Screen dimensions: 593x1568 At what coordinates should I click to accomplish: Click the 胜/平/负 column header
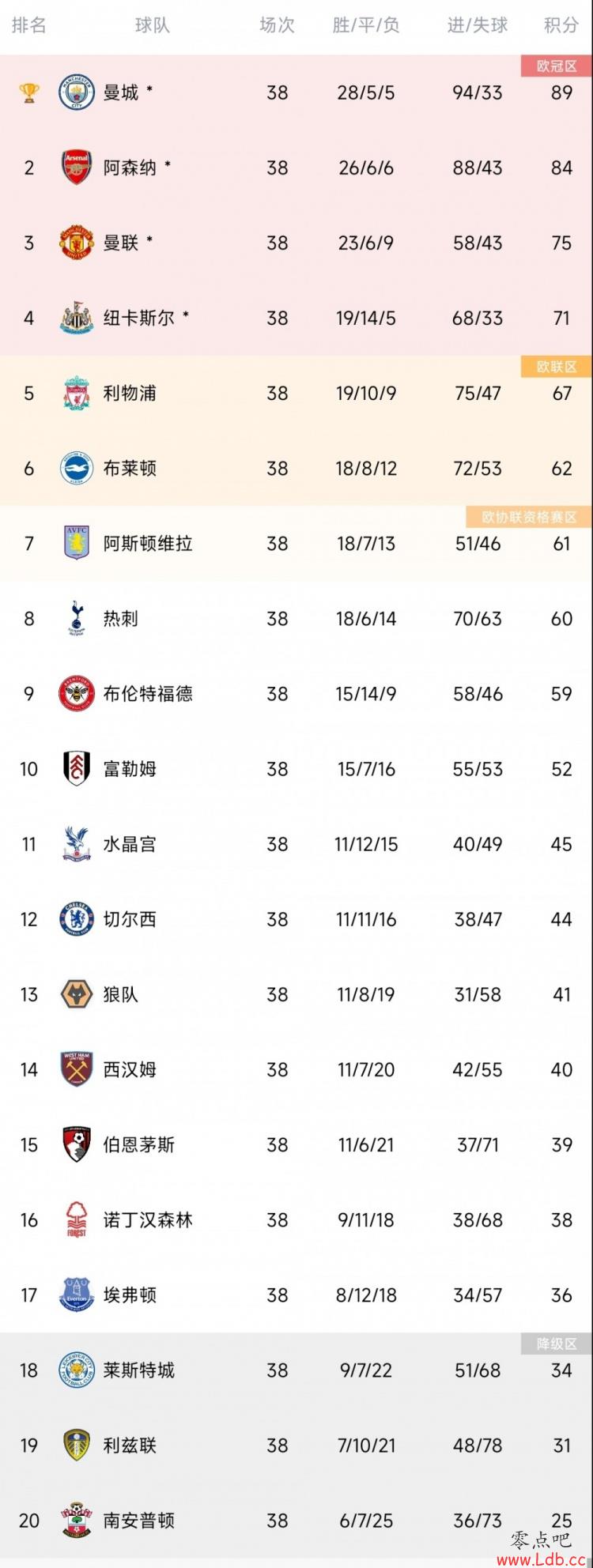[366, 25]
